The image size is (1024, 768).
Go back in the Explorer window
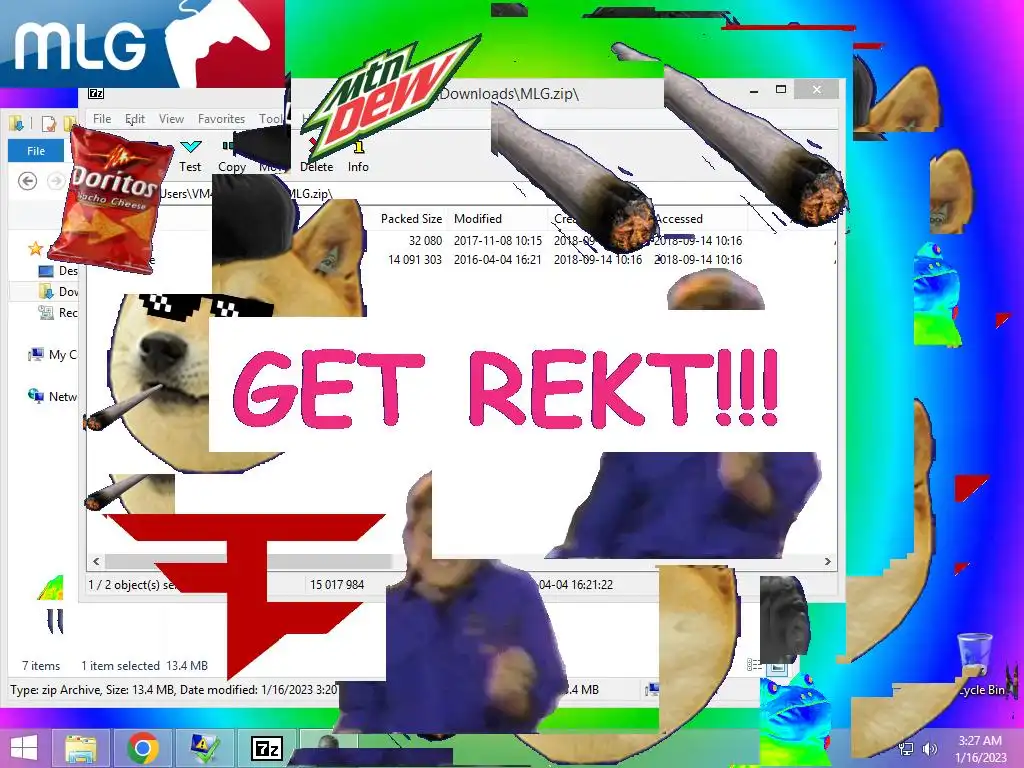click(x=27, y=181)
